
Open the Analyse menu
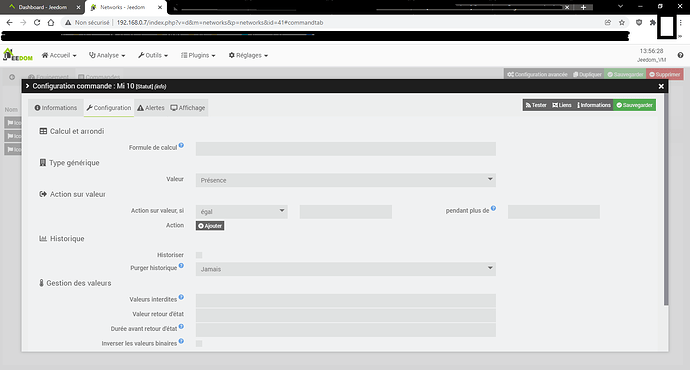point(107,55)
